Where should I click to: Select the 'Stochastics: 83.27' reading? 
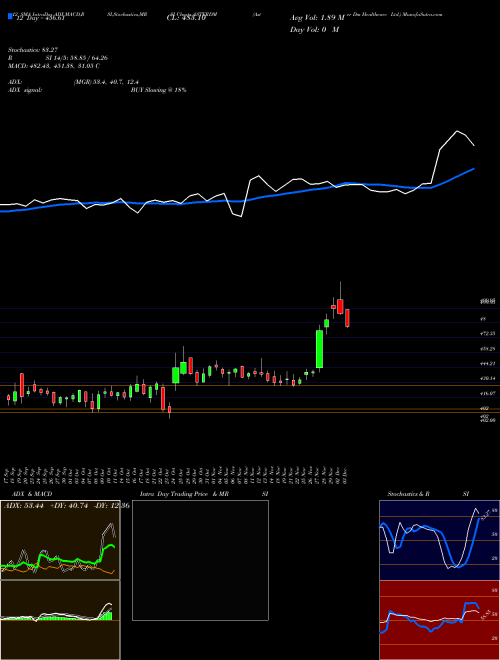32,50
